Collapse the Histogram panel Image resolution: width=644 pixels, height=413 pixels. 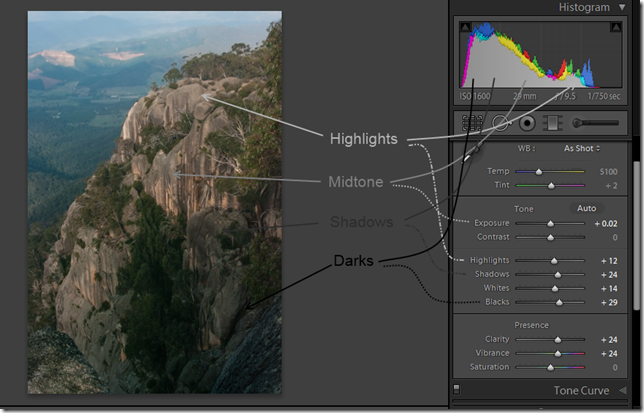[622, 7]
